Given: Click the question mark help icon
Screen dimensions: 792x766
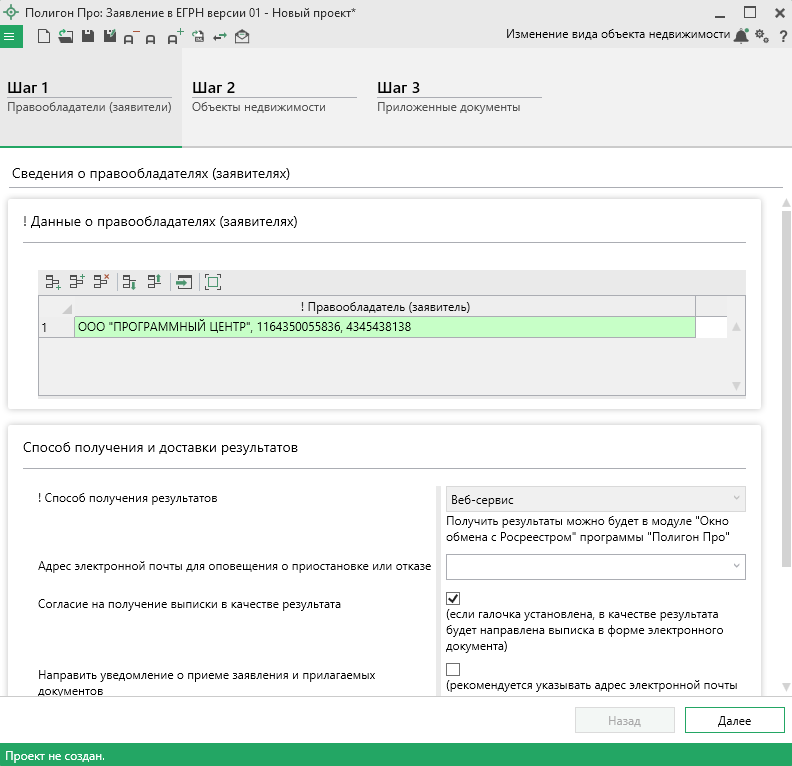Looking at the screenshot, I should point(782,36).
